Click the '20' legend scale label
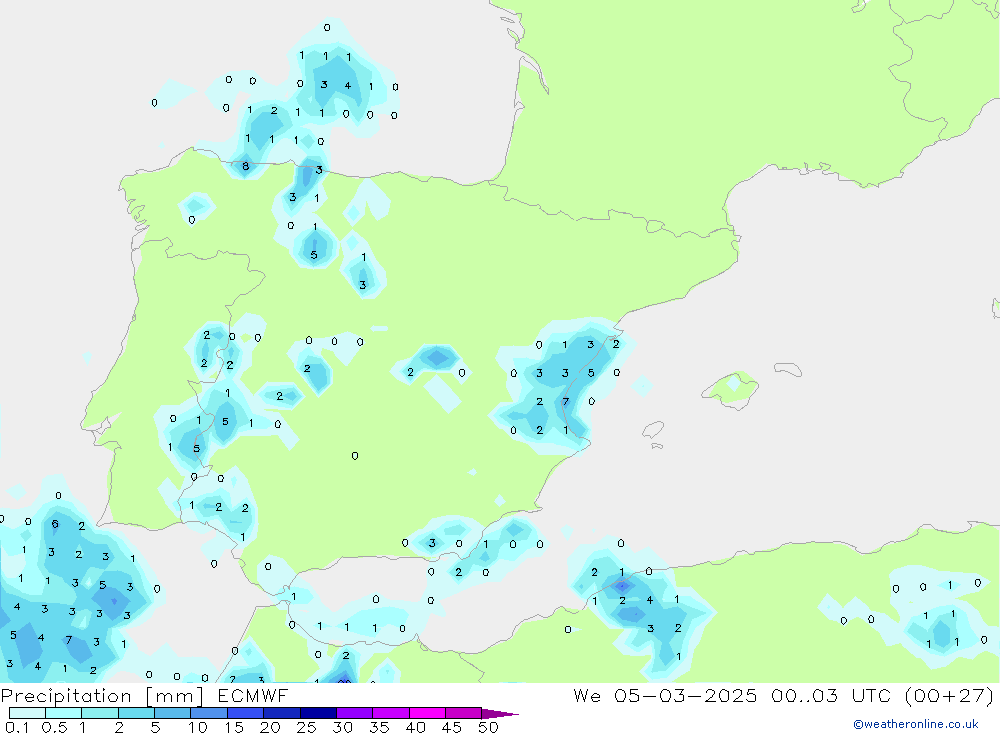The image size is (1000, 733). [270, 727]
